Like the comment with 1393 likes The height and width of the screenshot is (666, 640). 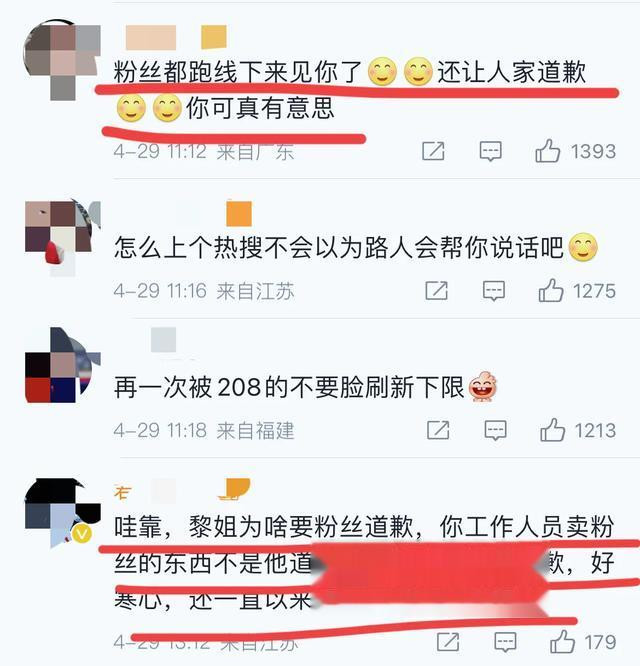click(548, 151)
